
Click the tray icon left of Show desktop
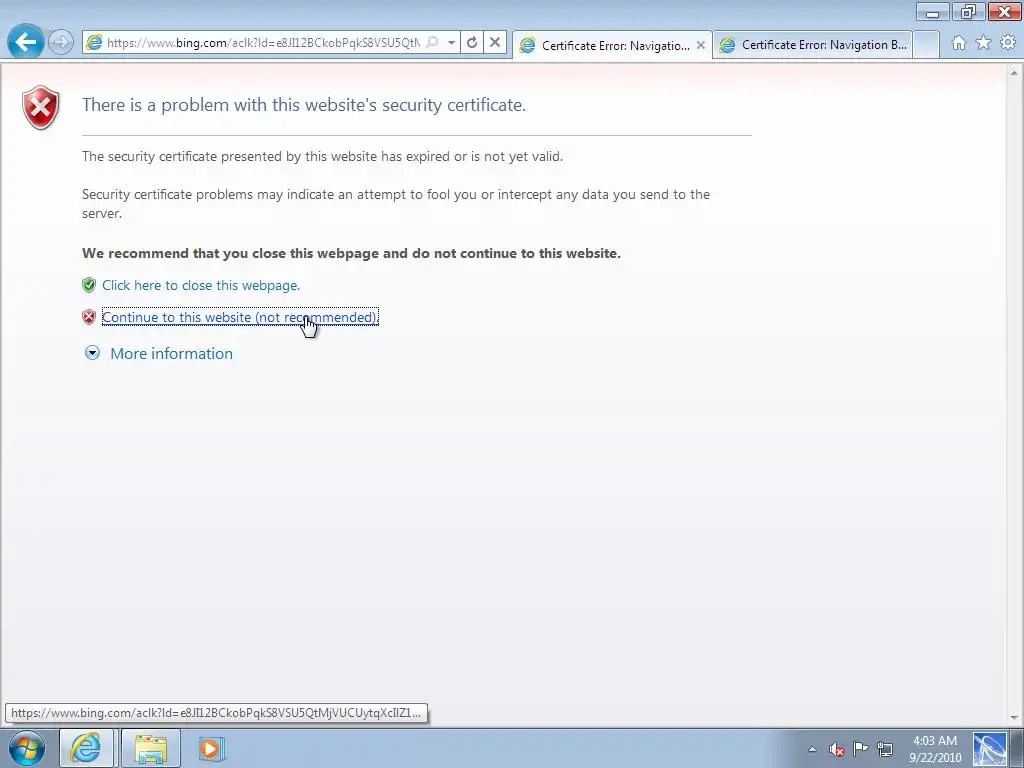pyautogui.click(x=989, y=749)
